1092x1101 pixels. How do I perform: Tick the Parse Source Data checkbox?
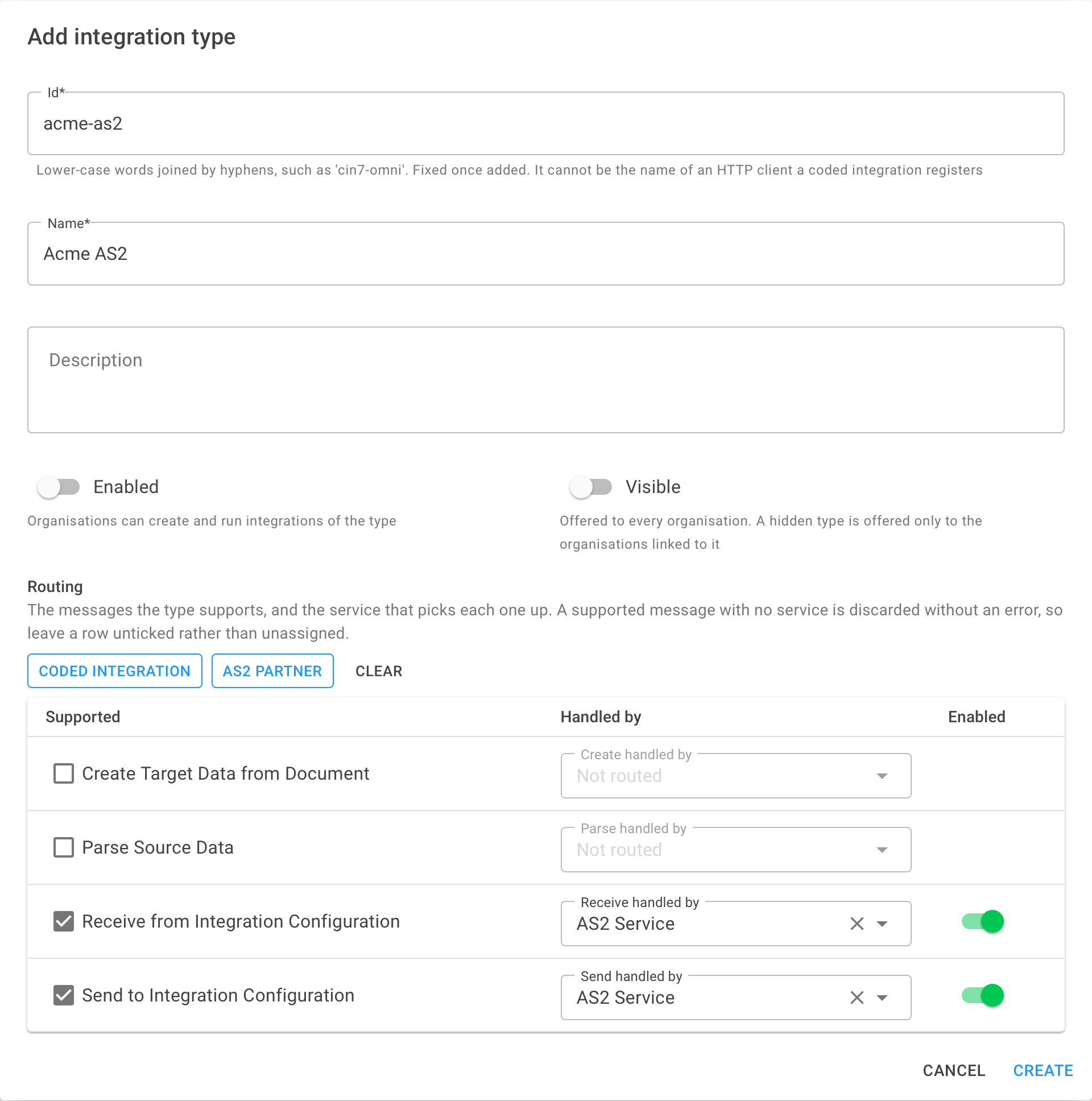pos(63,847)
